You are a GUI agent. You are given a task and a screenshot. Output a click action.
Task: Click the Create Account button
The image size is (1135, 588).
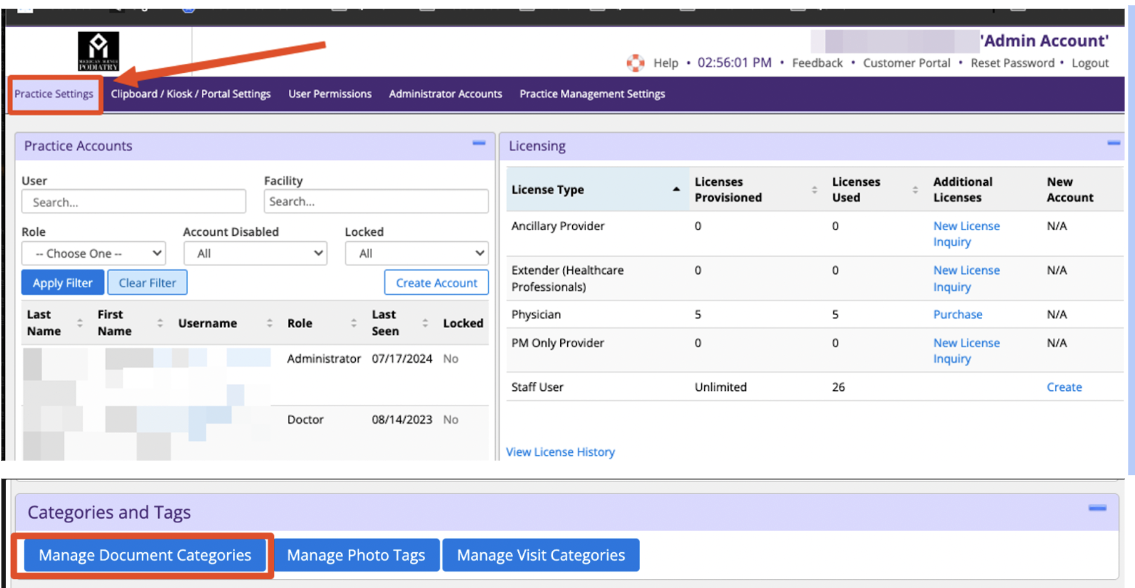(x=436, y=283)
